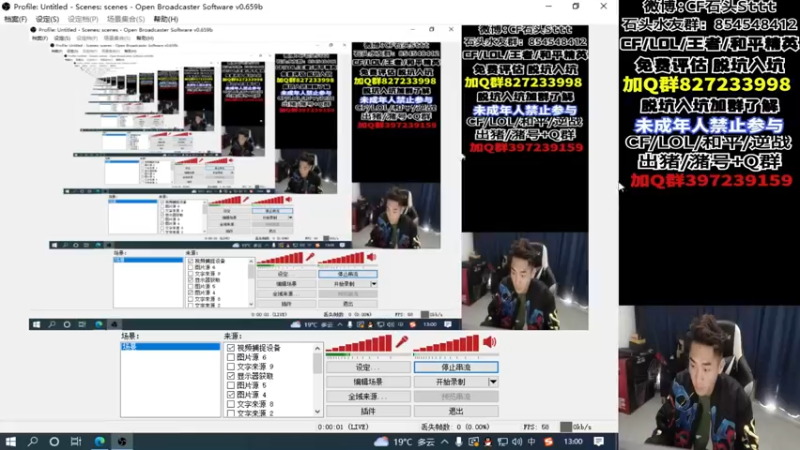Open the 设定档(P) menu
The height and width of the screenshot is (450, 800).
coord(83,19)
